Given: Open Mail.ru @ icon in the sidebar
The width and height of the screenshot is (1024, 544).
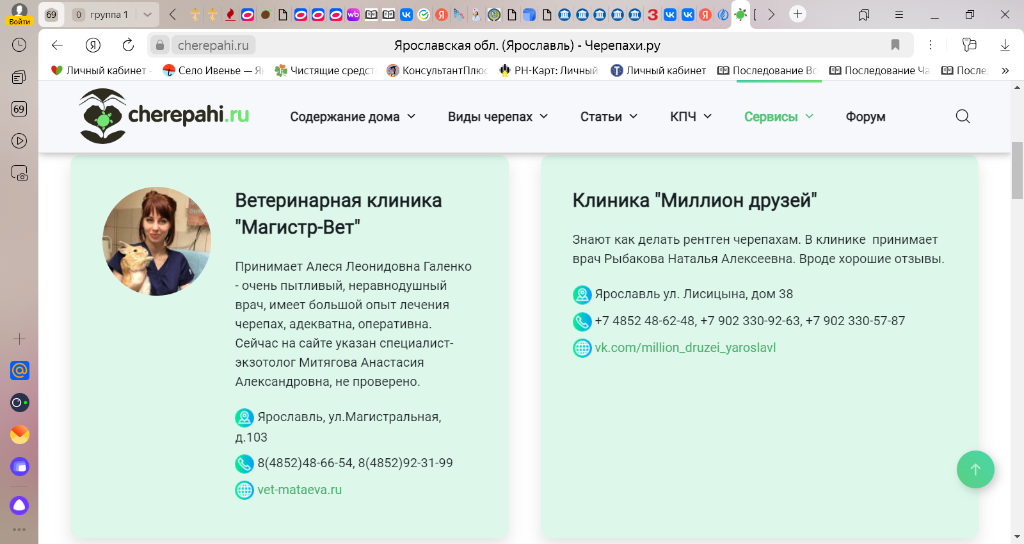Looking at the screenshot, I should (20, 370).
